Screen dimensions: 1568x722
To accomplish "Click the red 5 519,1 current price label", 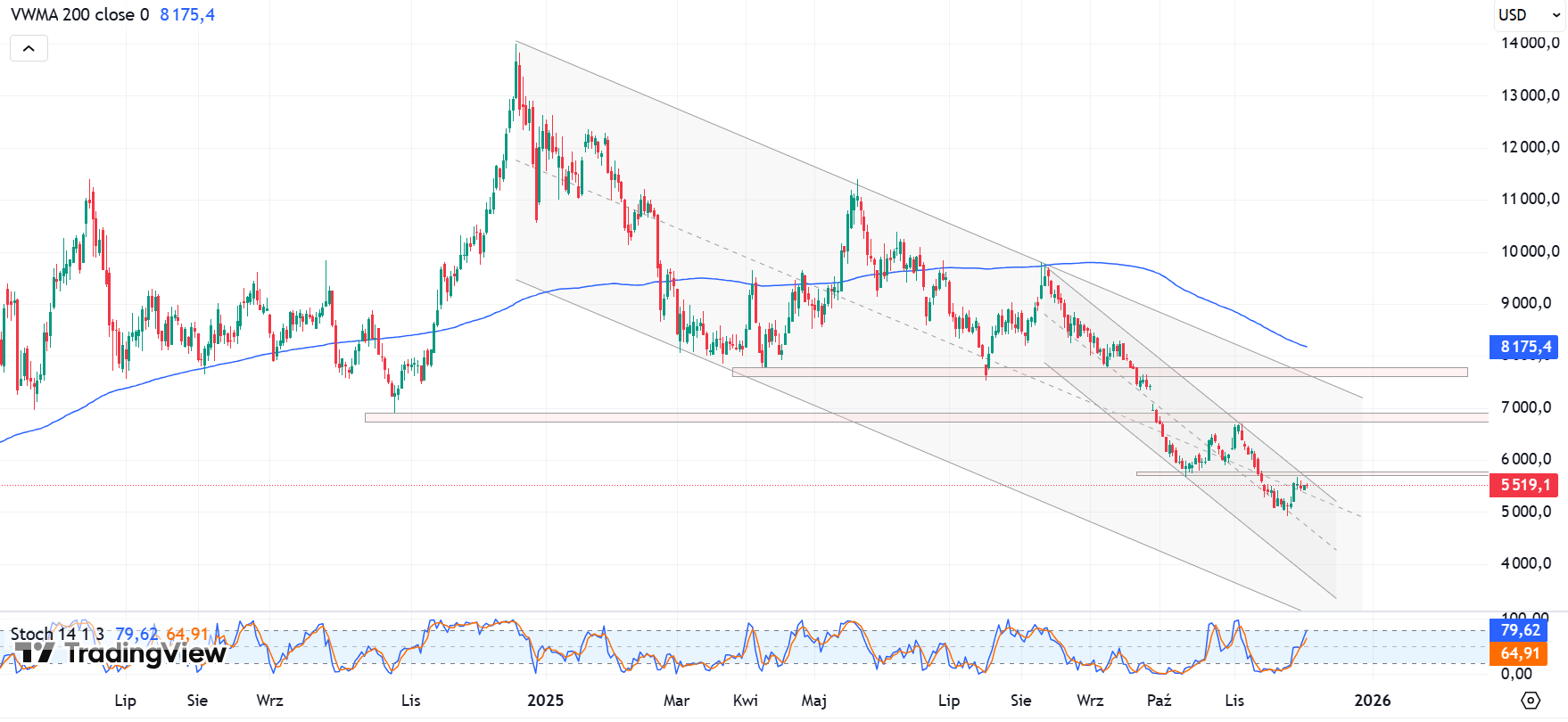I will (1523, 485).
